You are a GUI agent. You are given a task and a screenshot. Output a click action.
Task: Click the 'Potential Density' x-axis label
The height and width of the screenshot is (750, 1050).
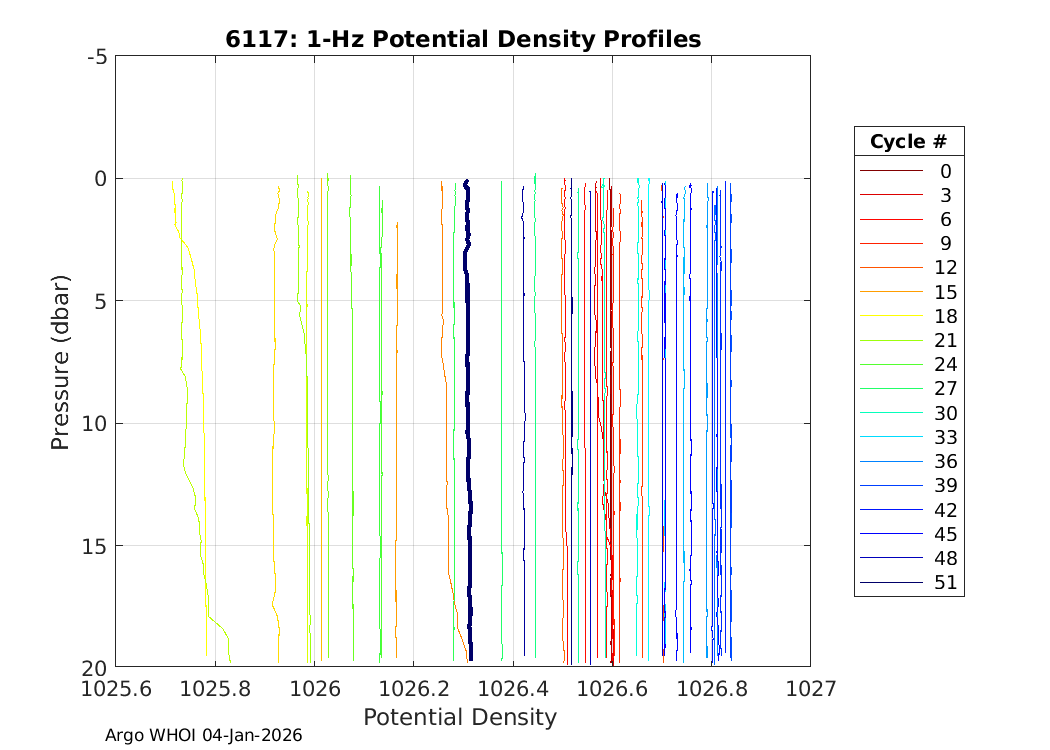point(460,717)
